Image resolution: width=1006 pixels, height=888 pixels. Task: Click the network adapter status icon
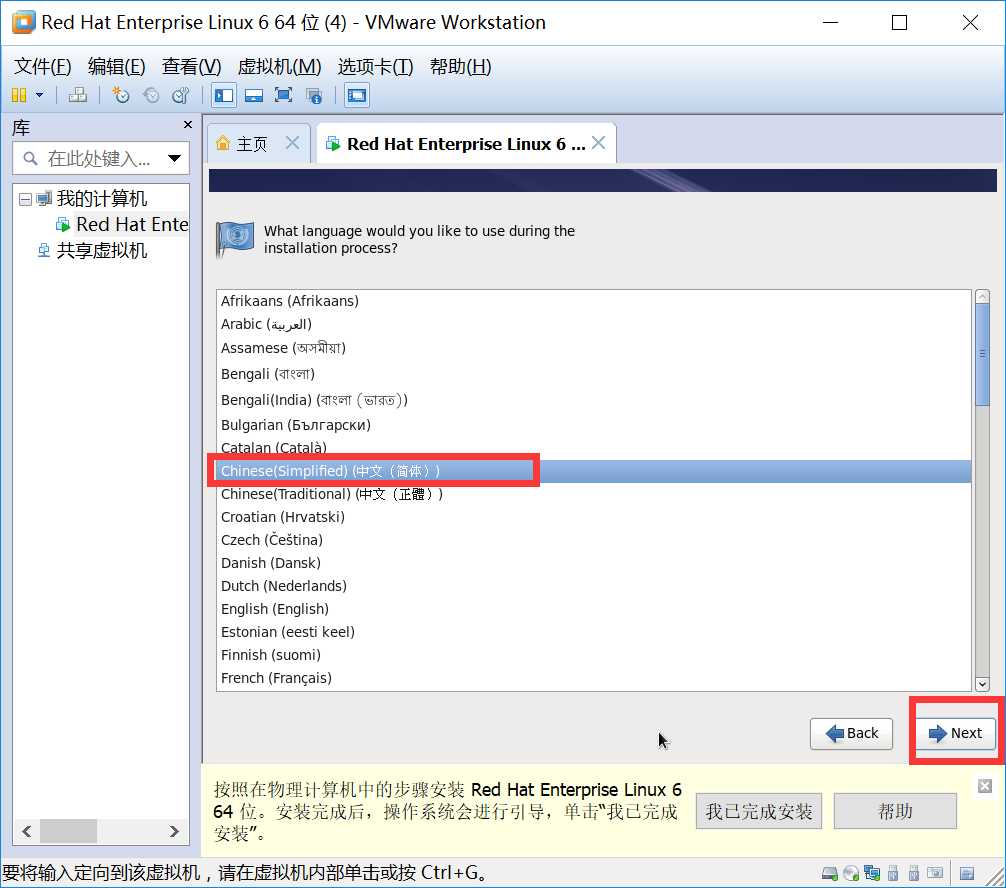872,873
